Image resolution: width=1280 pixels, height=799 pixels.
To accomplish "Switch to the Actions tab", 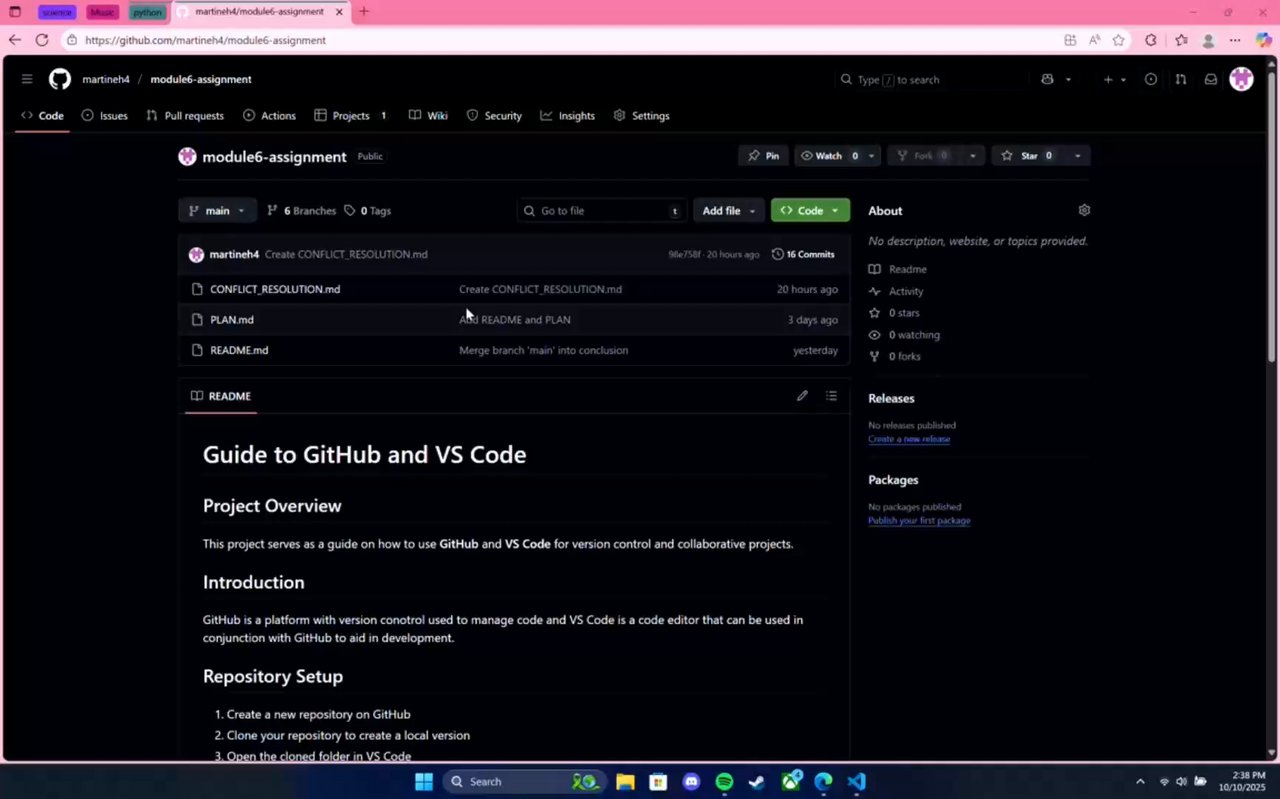I will [x=269, y=116].
